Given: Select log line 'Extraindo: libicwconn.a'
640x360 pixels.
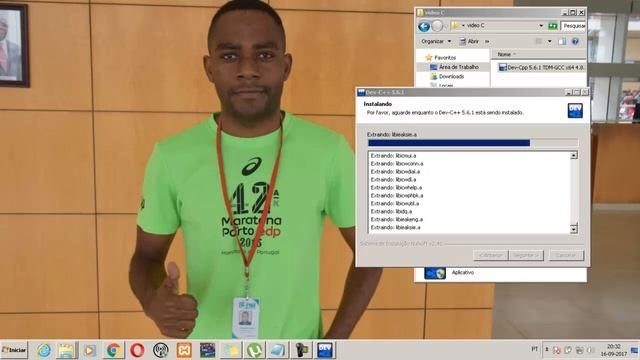Looking at the screenshot, I should point(397,164).
